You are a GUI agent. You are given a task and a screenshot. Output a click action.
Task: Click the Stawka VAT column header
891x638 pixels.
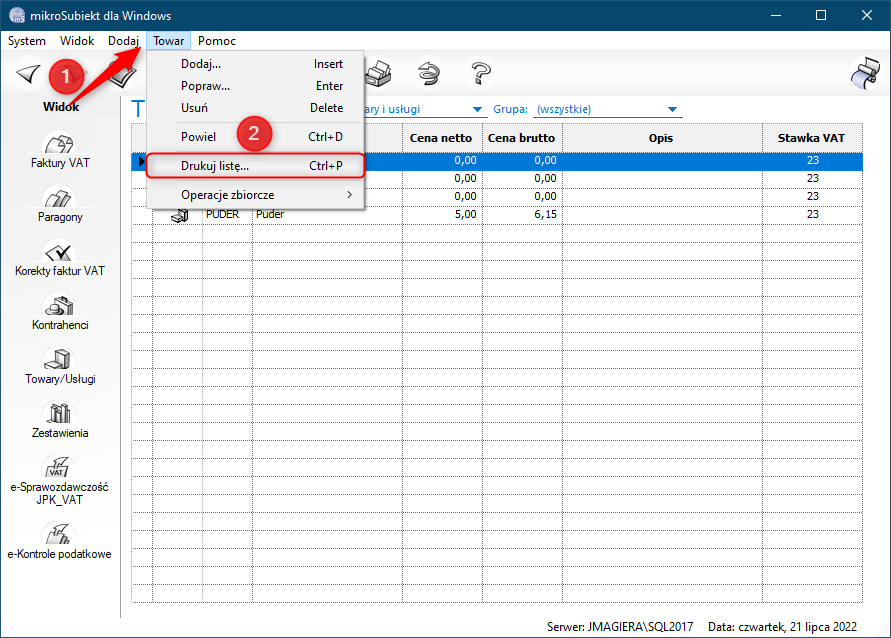(812, 138)
